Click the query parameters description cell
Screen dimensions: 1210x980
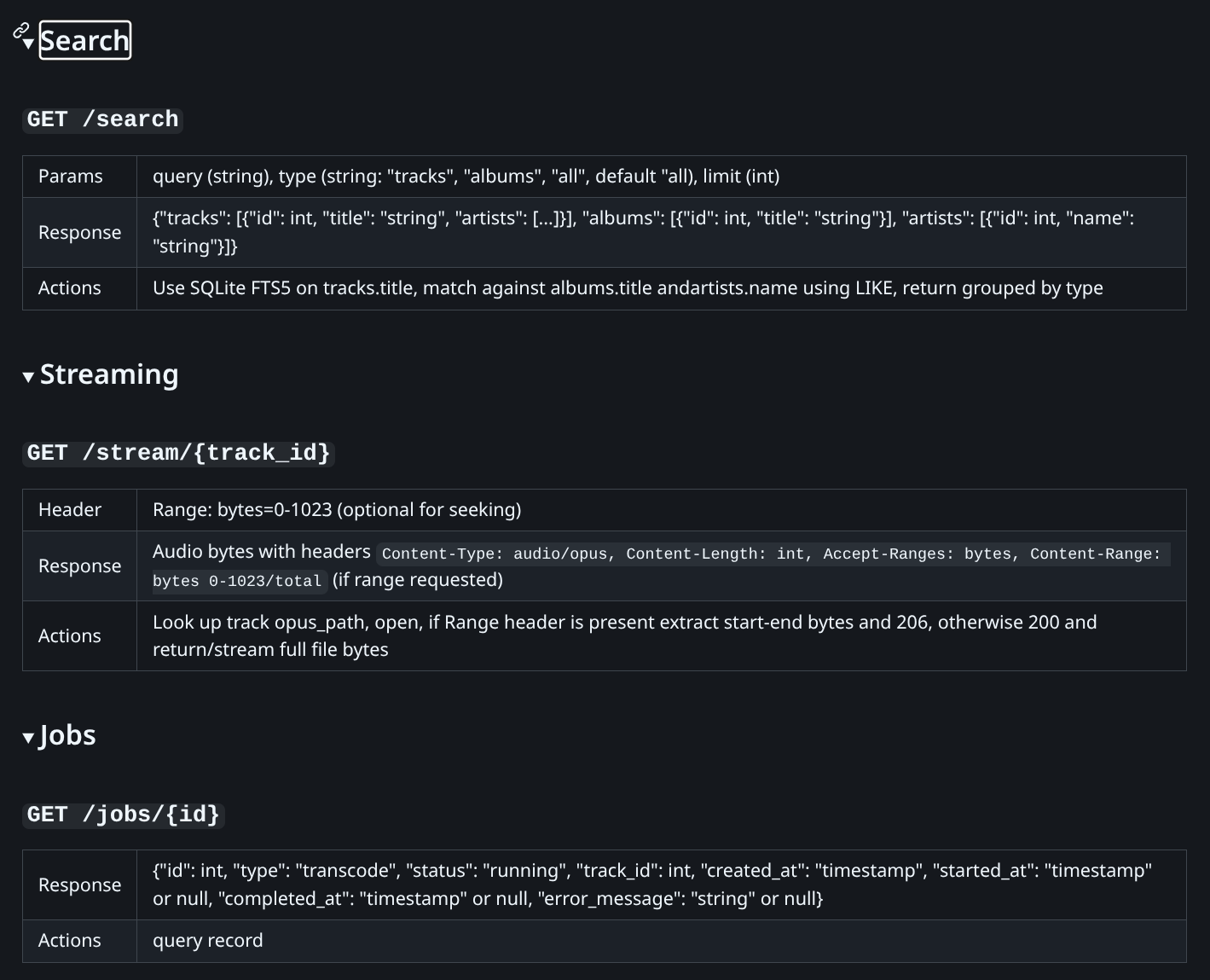466,177
